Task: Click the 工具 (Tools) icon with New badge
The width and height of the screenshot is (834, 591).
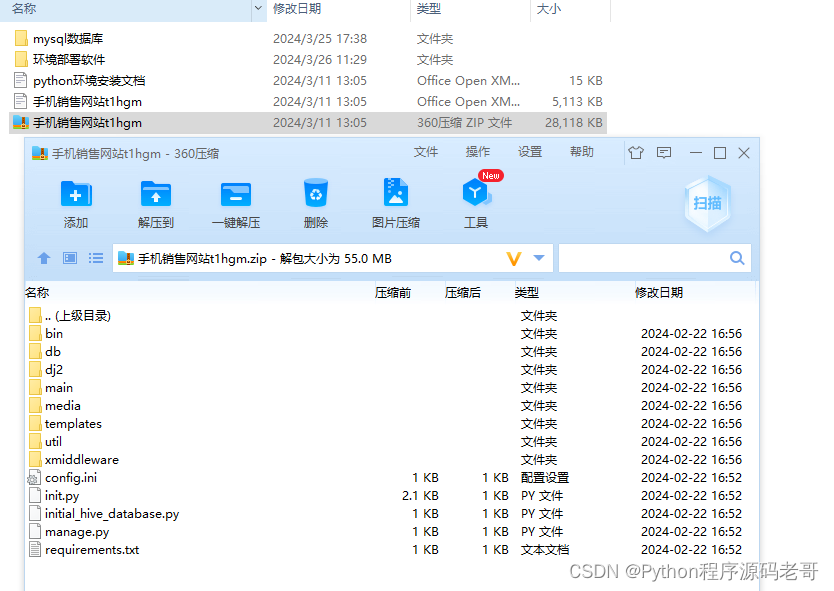Action: point(475,200)
